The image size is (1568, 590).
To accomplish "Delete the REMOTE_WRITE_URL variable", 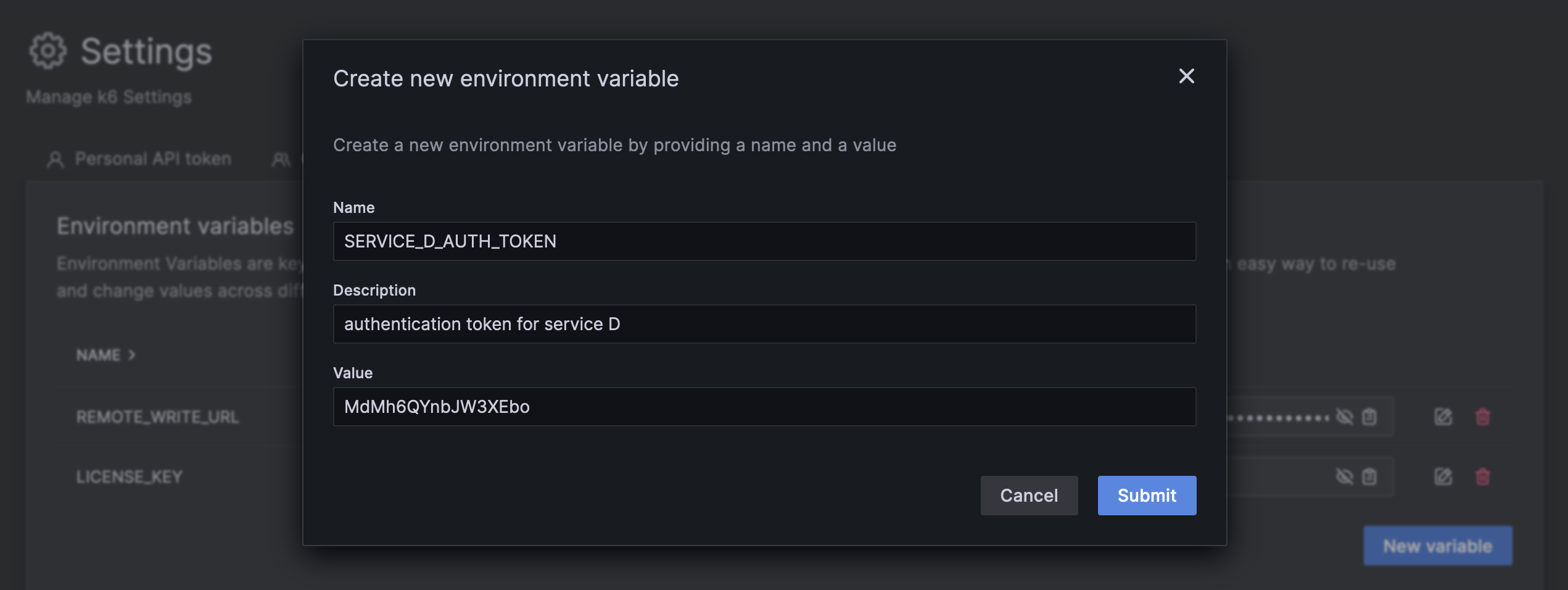I will click(x=1483, y=417).
